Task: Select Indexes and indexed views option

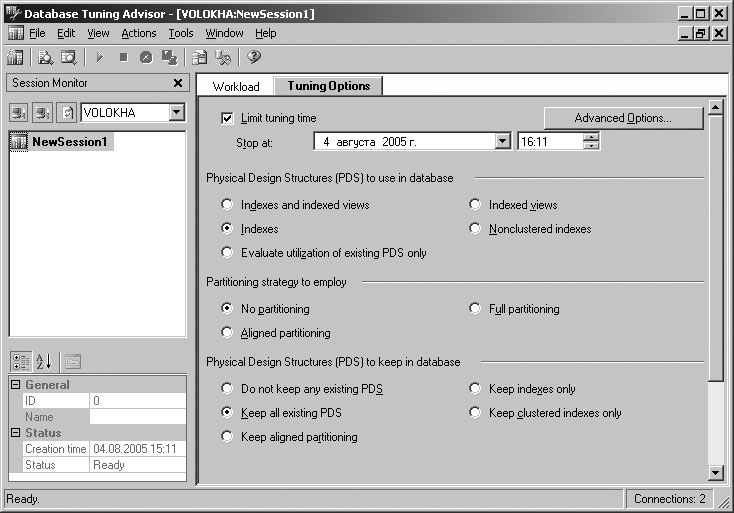Action: [x=228, y=205]
